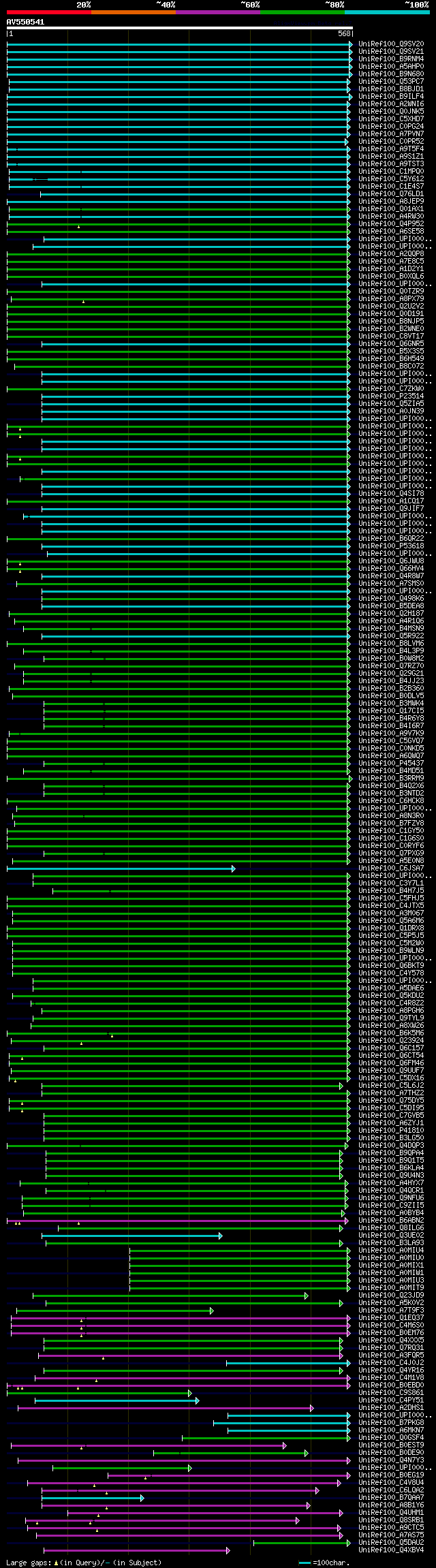Select the UniRef100_Q4P952 hit label
This screenshot has height=1568, width=436.
[391, 223]
